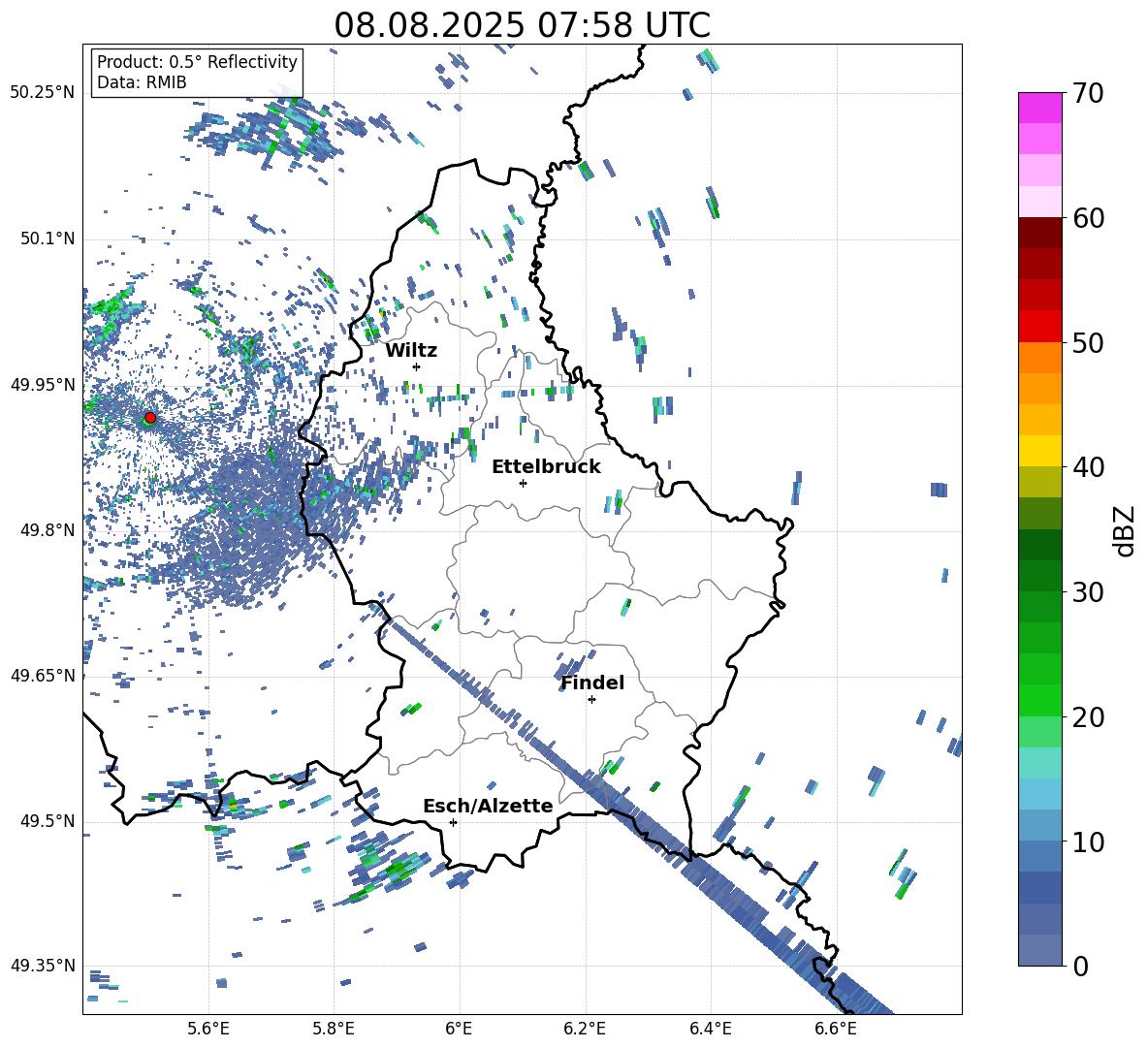Viewport: 1148px width, 1048px height.
Task: Click the 6.4°E longitude label
Action: click(x=710, y=1029)
